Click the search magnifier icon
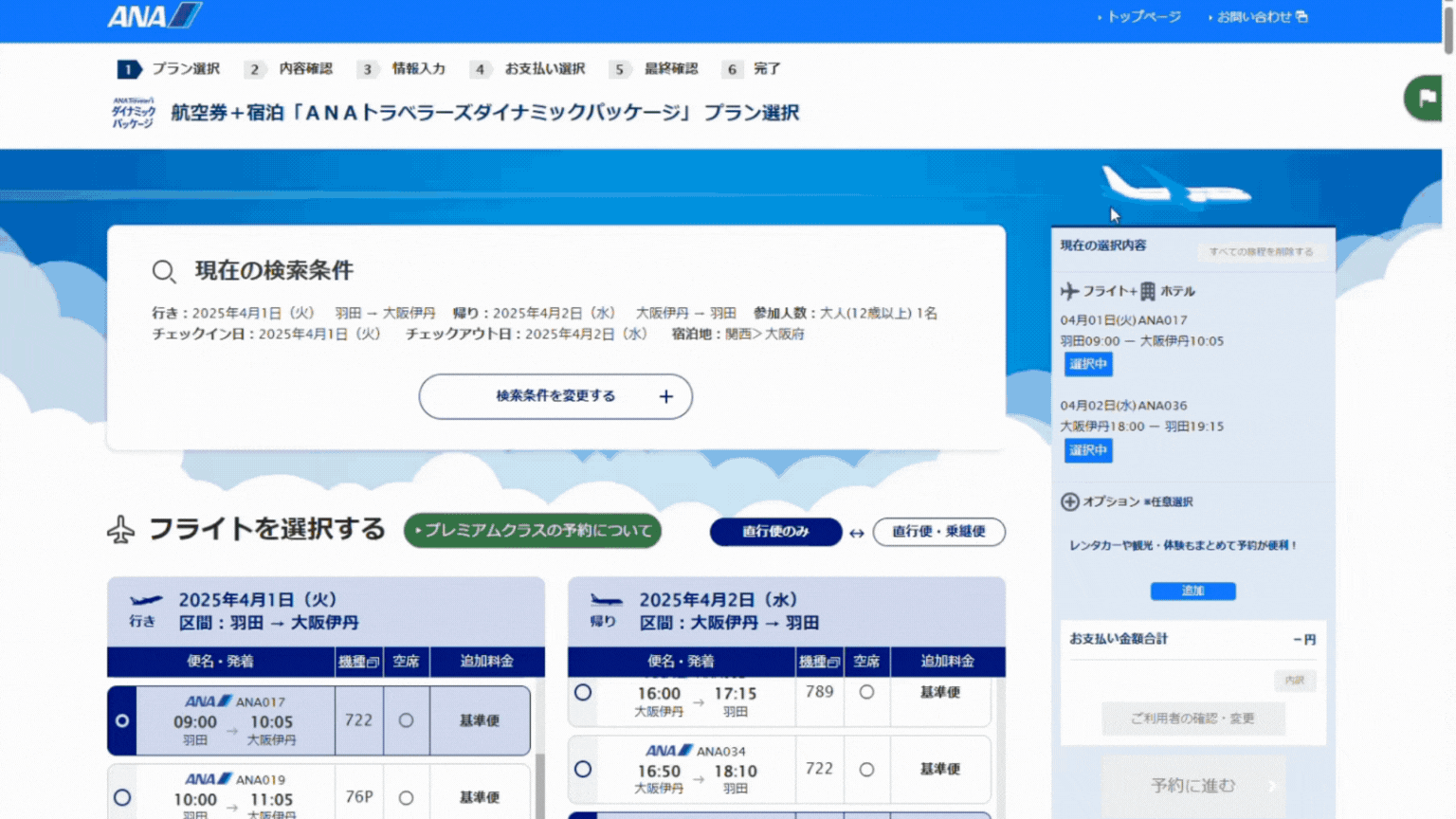This screenshot has width=1456, height=819. click(164, 272)
